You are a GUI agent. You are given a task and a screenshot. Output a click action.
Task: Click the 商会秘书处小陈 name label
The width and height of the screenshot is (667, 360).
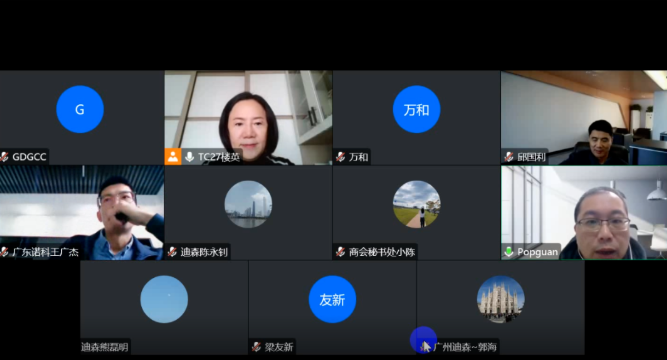click(x=382, y=252)
